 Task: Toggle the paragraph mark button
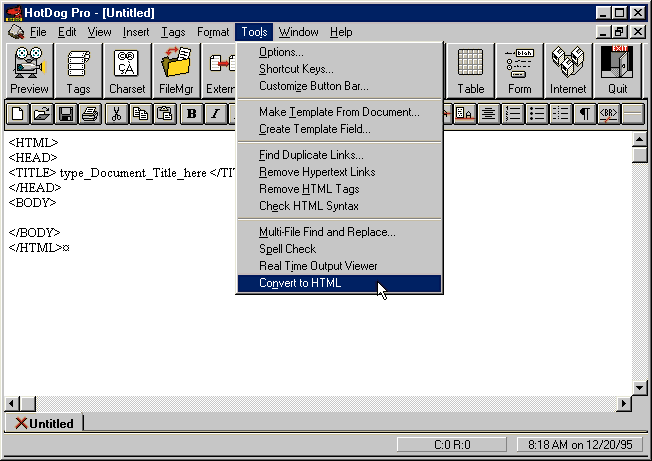coord(584,114)
